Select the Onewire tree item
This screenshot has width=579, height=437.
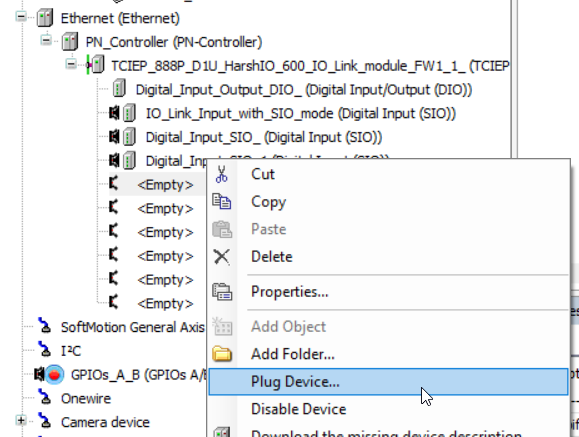[x=86, y=399]
